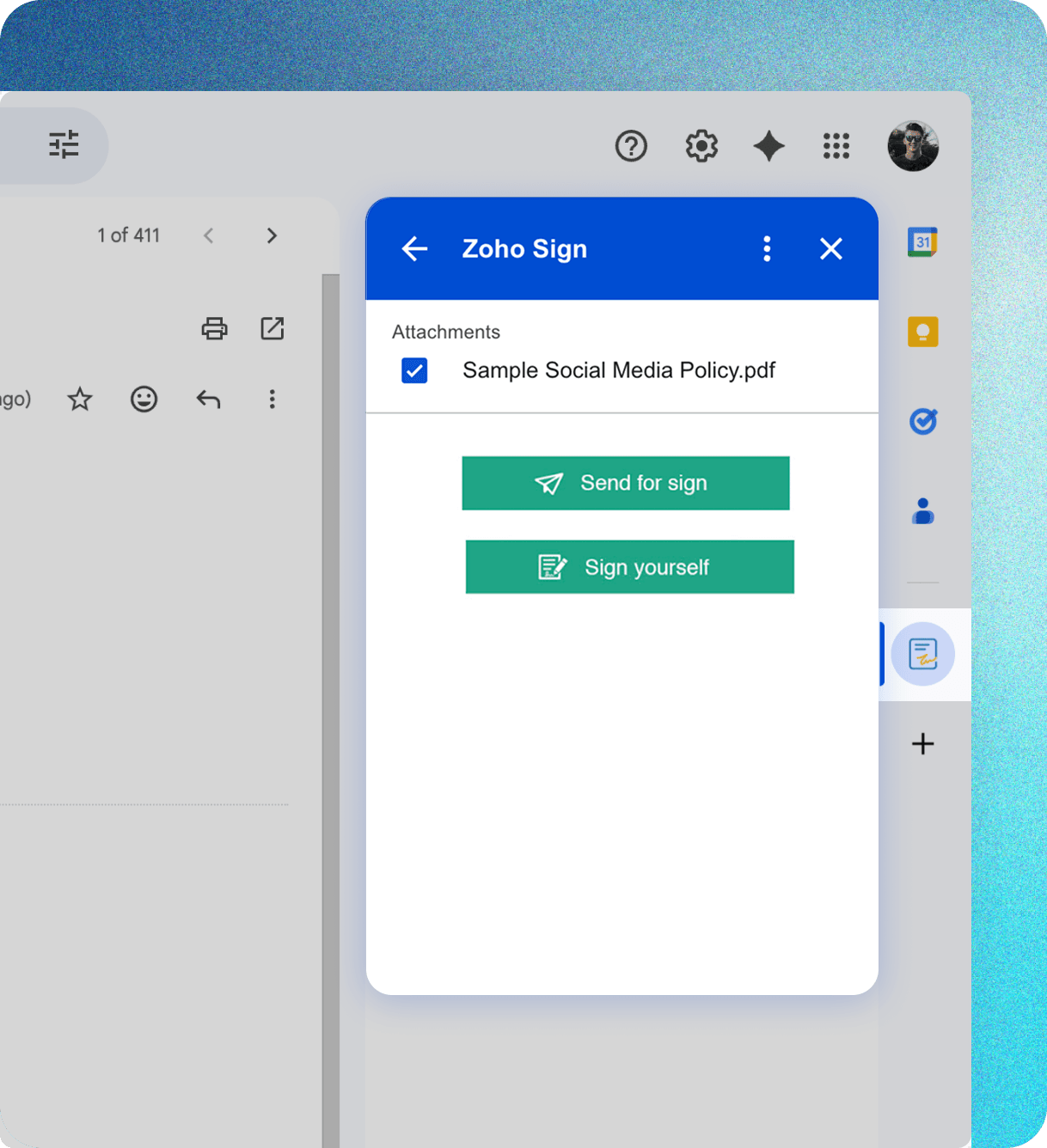Select the Zoho Sign add-on icon
This screenshot has width=1047, height=1148.
[x=923, y=654]
